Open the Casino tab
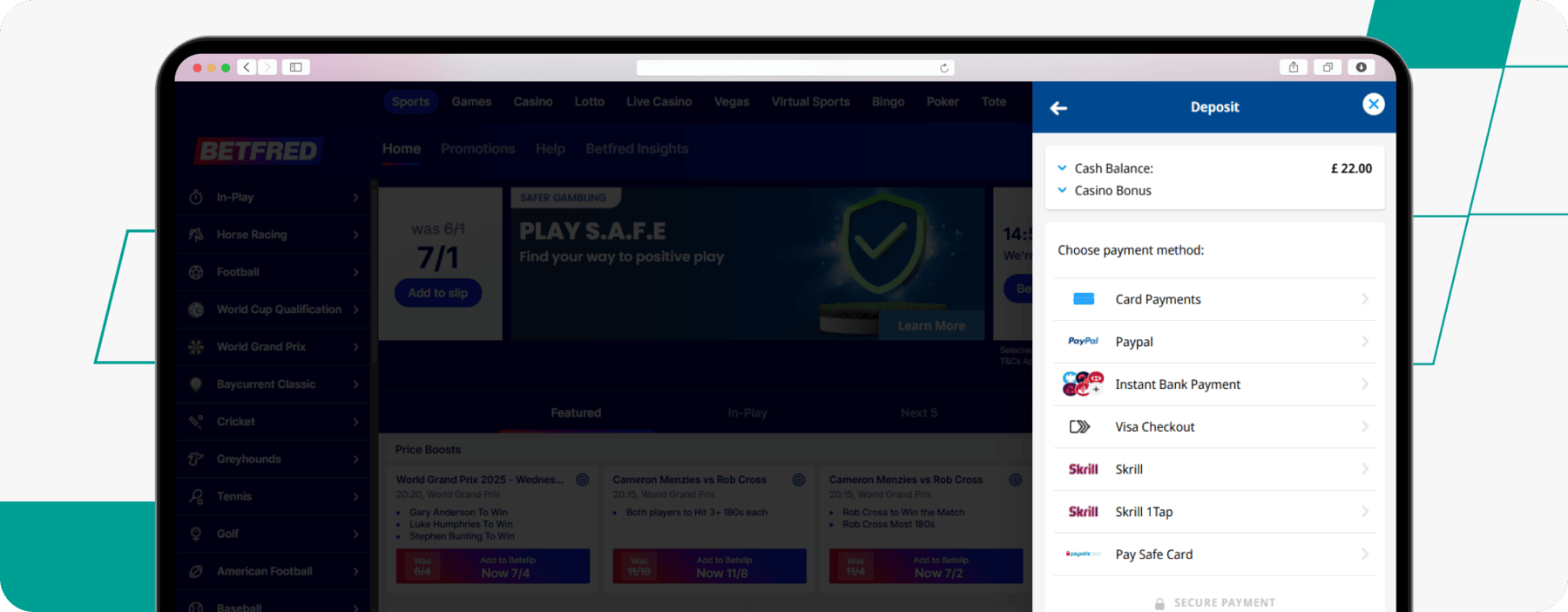Screen dimensions: 1568x612 533,102
